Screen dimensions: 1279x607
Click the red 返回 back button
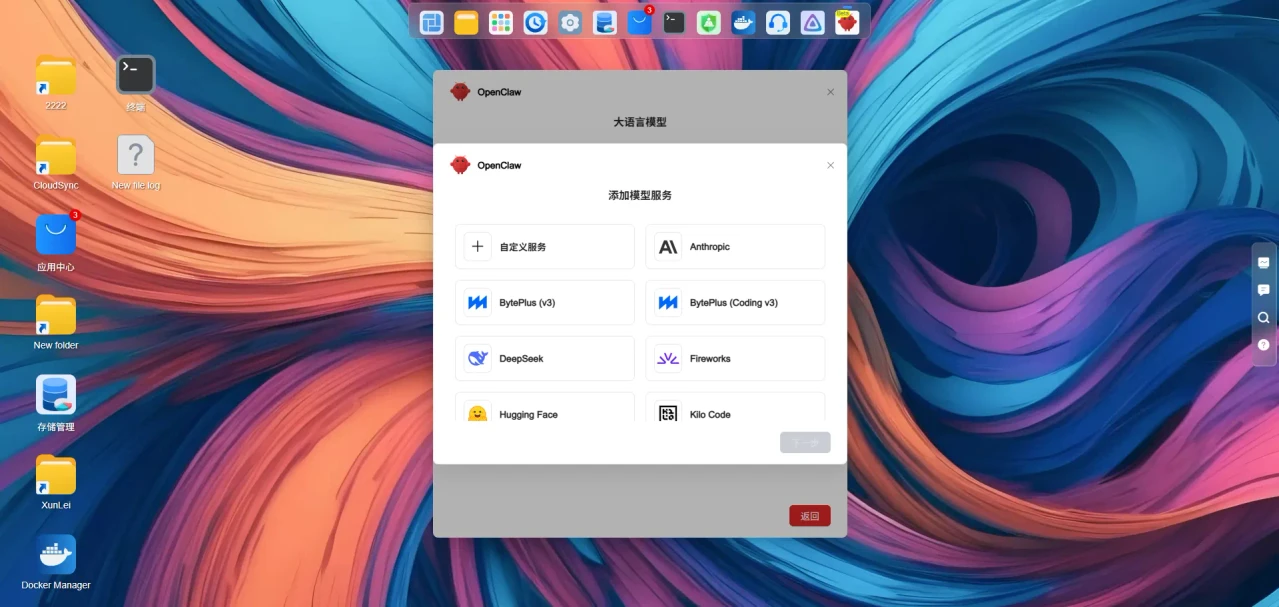point(810,516)
